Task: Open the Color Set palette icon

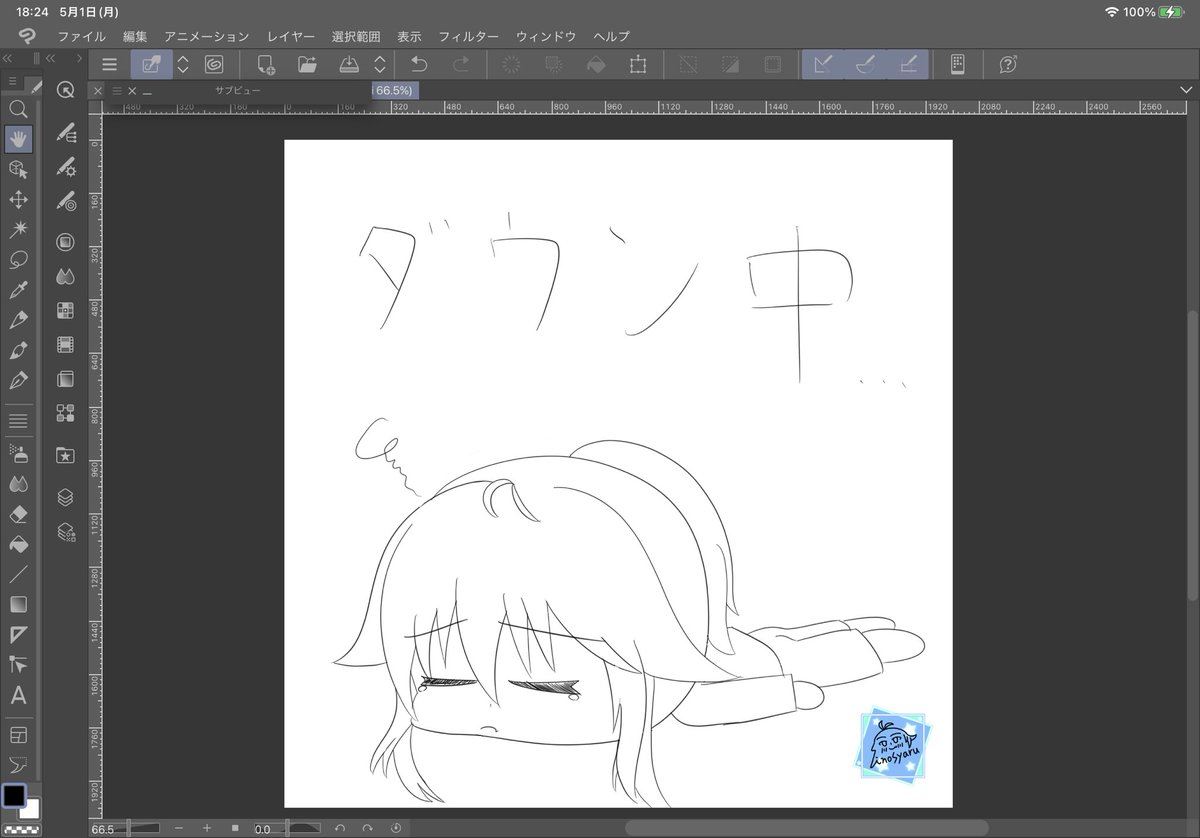Action: coord(66,310)
